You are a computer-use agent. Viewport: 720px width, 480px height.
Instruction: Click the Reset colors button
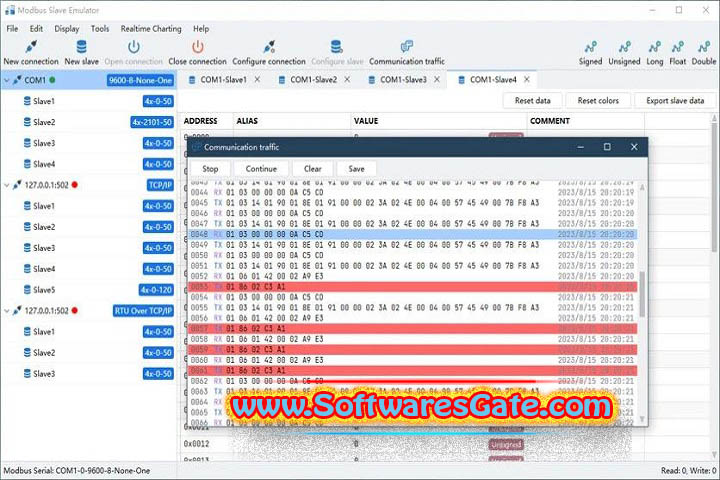(x=598, y=101)
